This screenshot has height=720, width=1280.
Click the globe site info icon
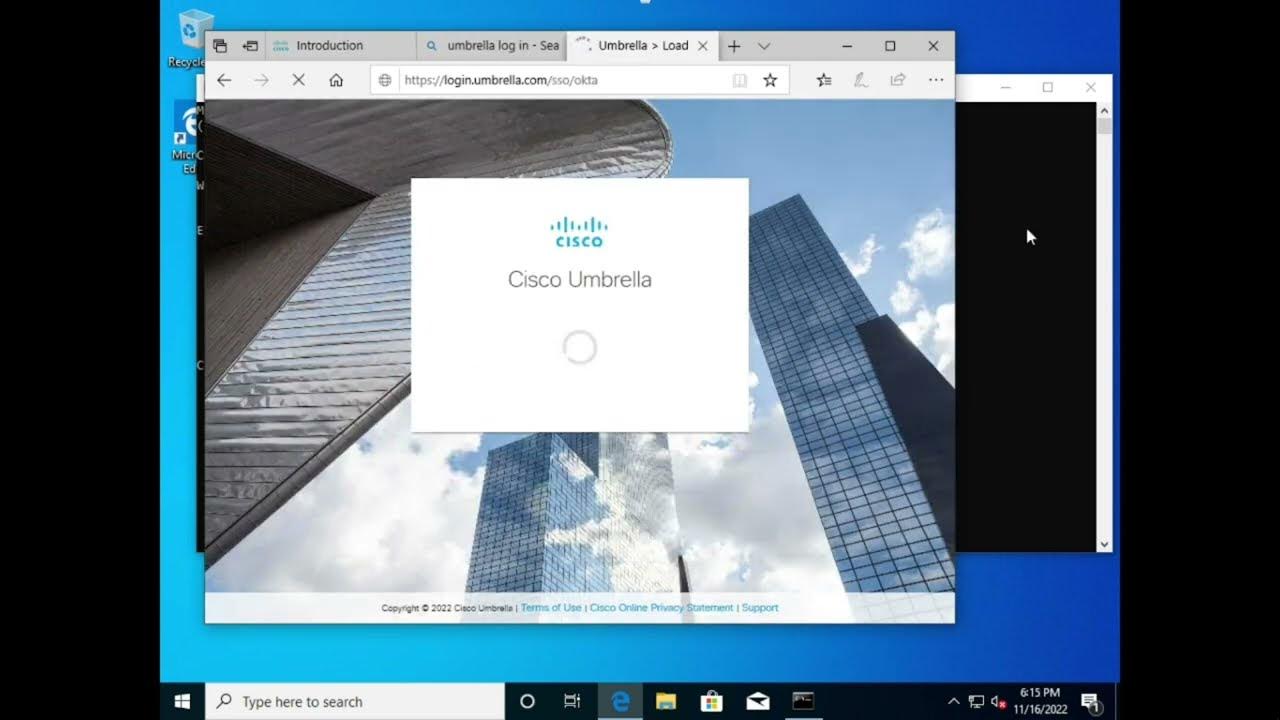pyautogui.click(x=385, y=80)
